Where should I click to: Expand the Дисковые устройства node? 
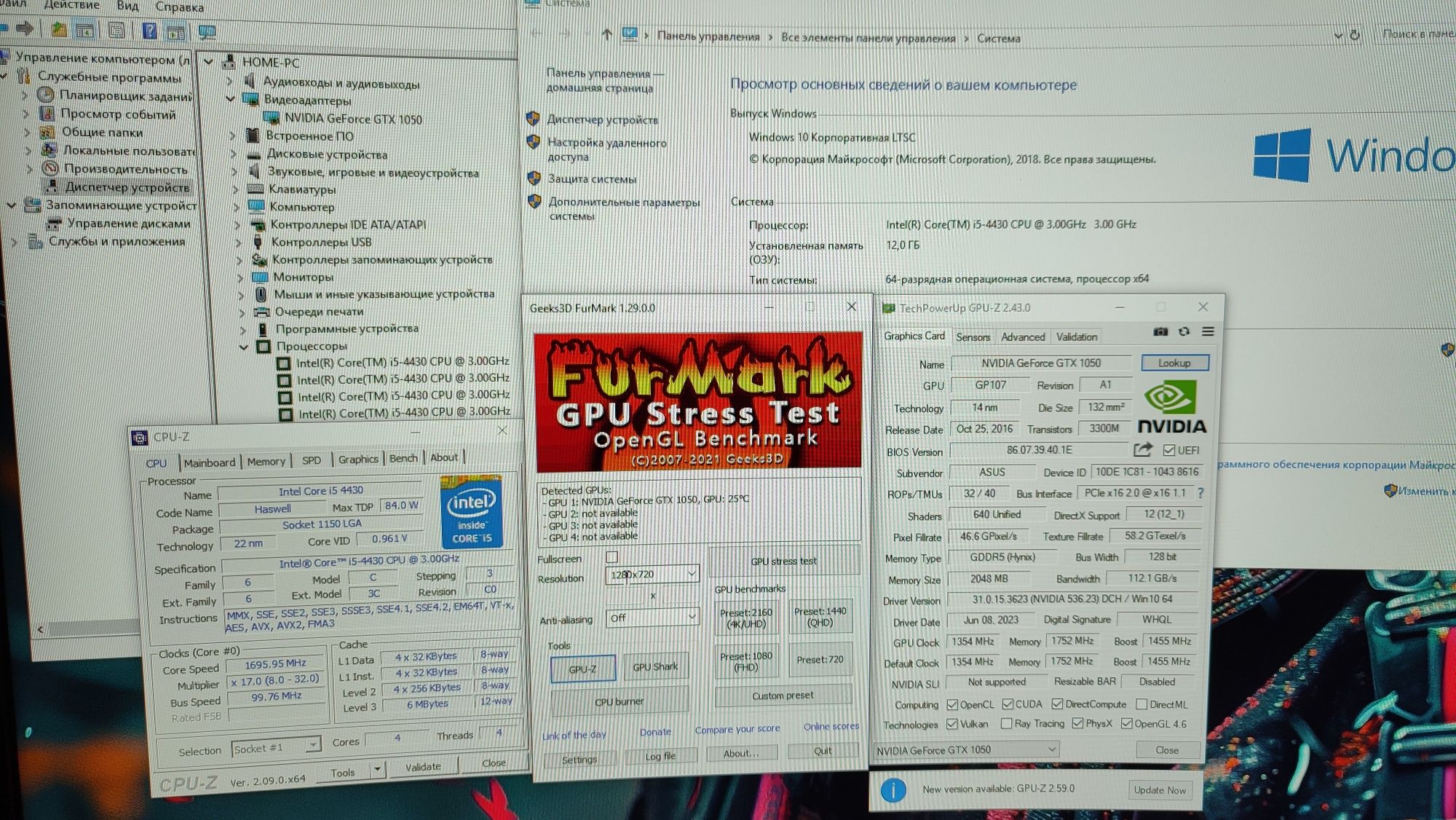[x=233, y=154]
